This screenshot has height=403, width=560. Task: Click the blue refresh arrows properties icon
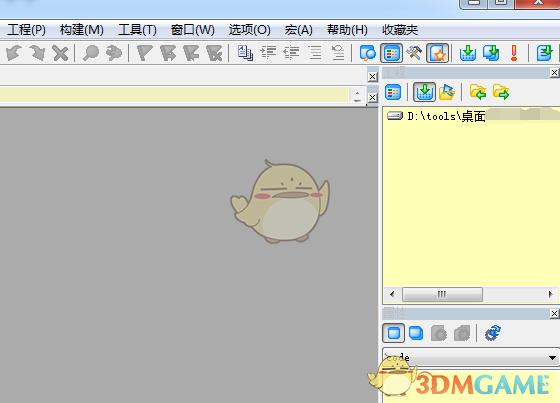493,333
